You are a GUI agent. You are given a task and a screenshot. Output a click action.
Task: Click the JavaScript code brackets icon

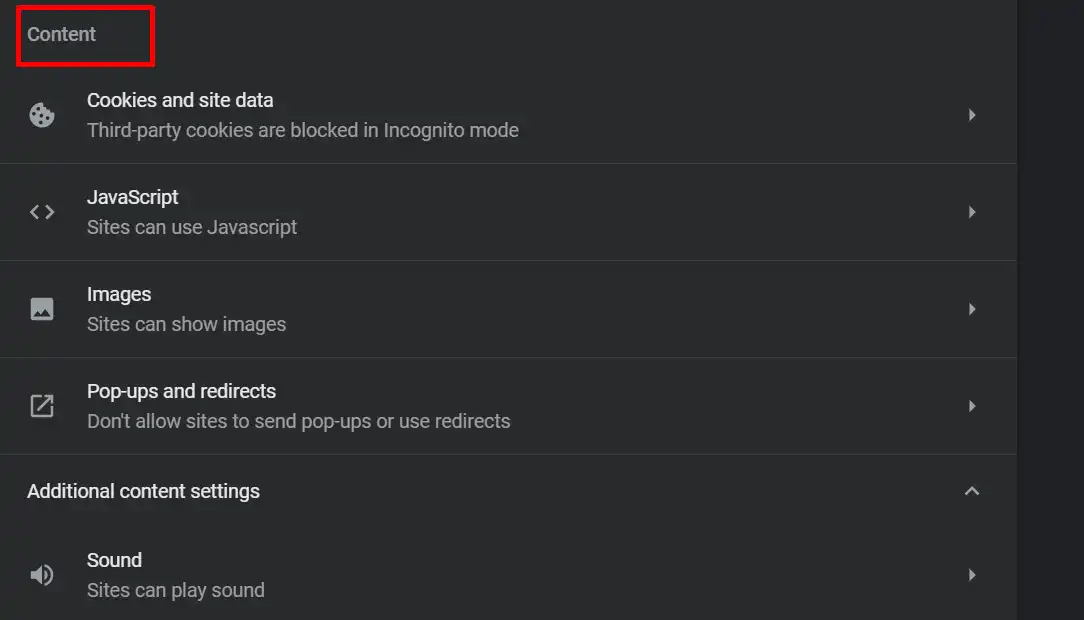pyautogui.click(x=41, y=212)
